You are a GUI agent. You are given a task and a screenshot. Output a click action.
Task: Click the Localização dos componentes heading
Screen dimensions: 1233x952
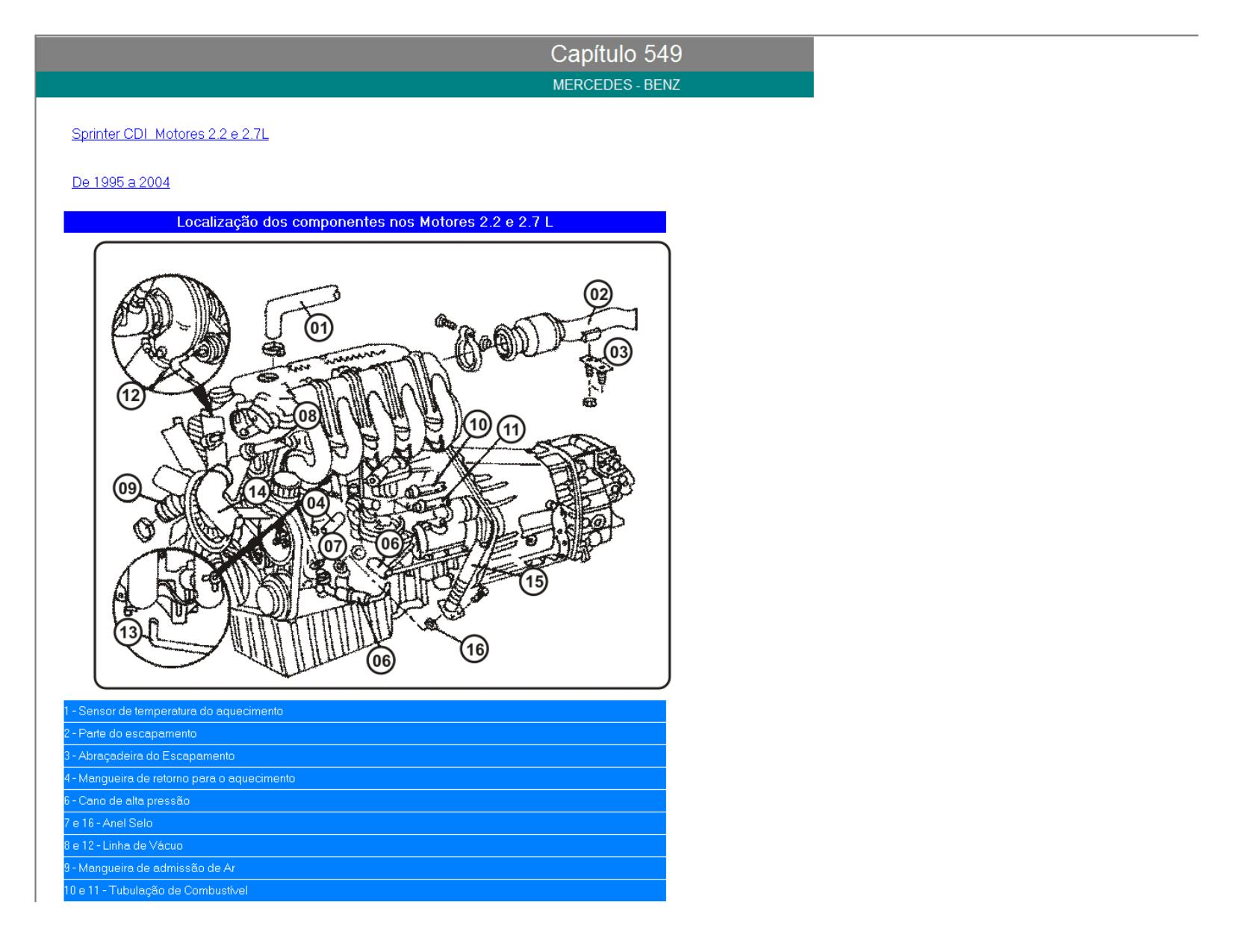[364, 222]
